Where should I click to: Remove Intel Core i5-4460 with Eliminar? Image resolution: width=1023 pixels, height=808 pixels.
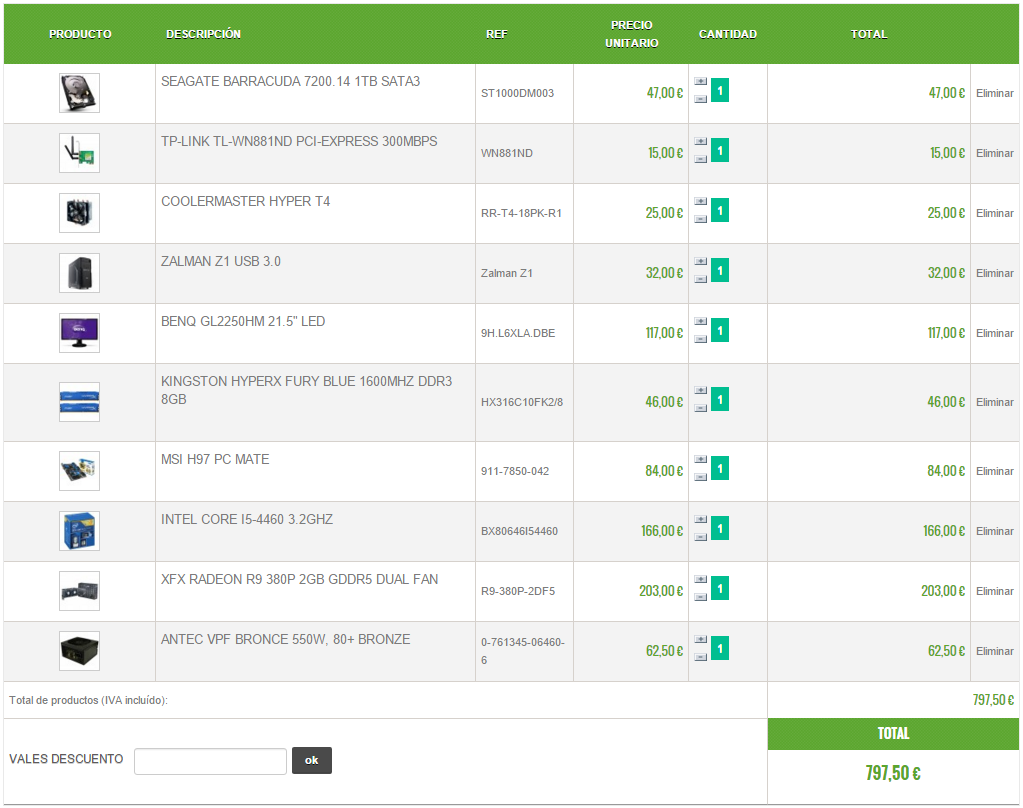click(995, 531)
